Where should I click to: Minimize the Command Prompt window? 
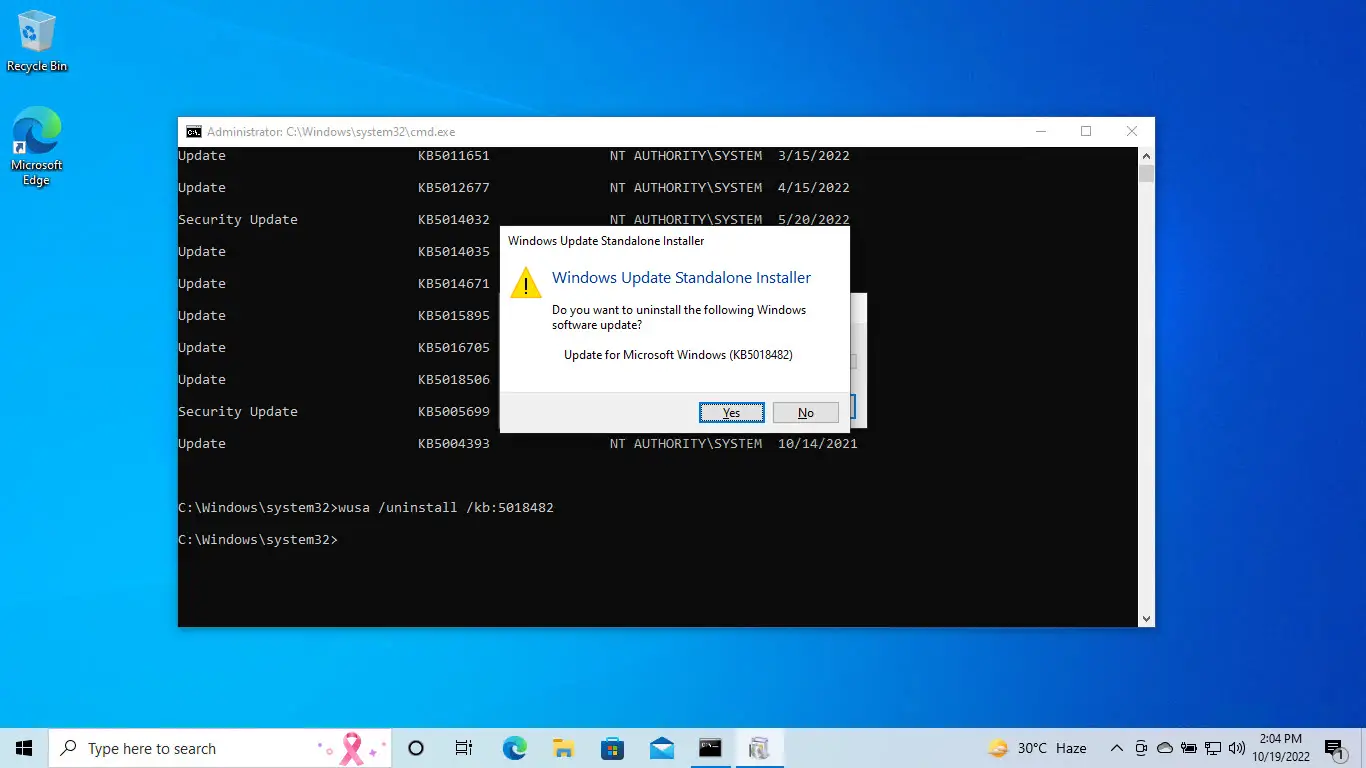click(x=1040, y=132)
